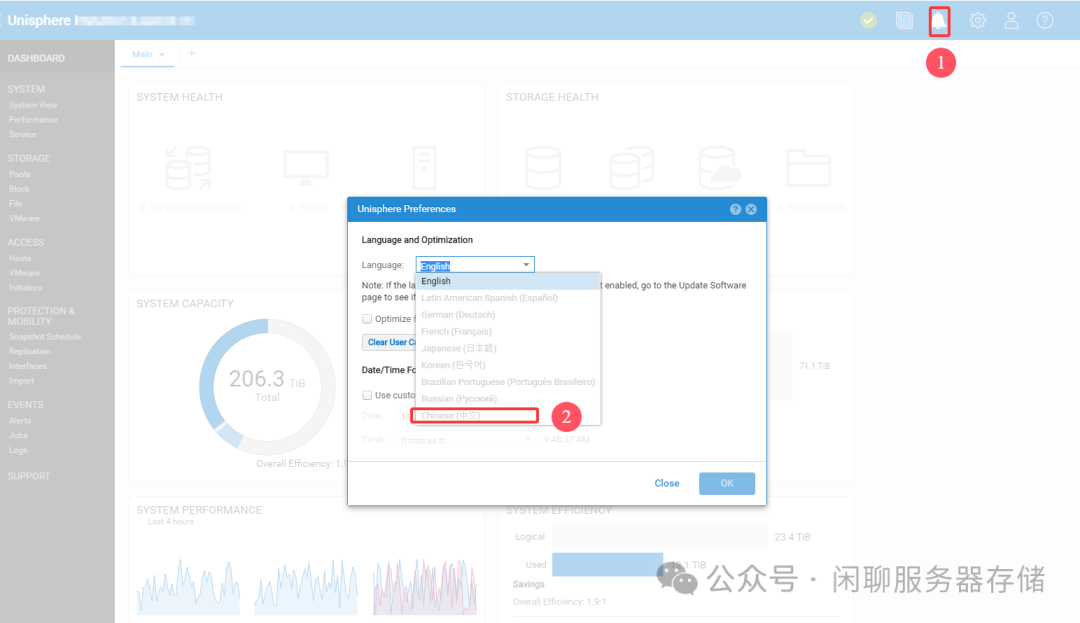
Task: Open the Language dropdown arrow
Action: click(x=526, y=265)
